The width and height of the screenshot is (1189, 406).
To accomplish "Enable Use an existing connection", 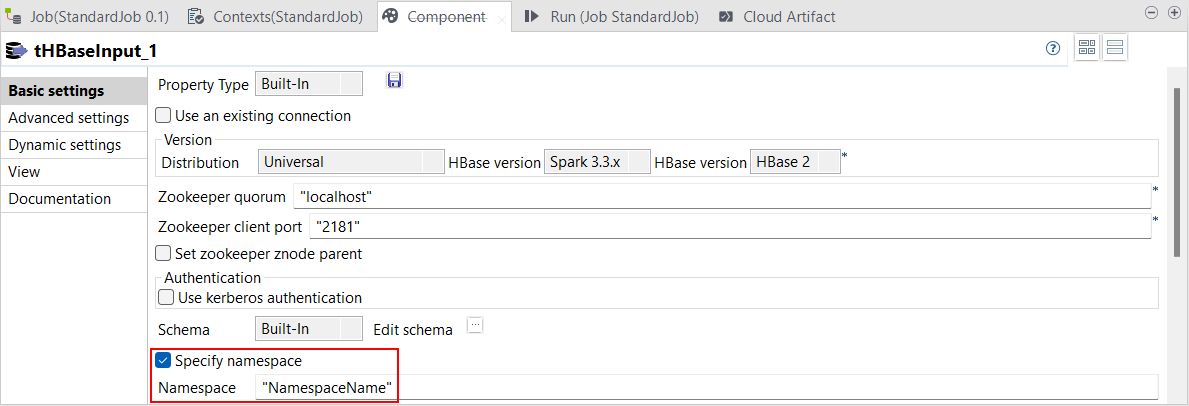I will pos(164,116).
